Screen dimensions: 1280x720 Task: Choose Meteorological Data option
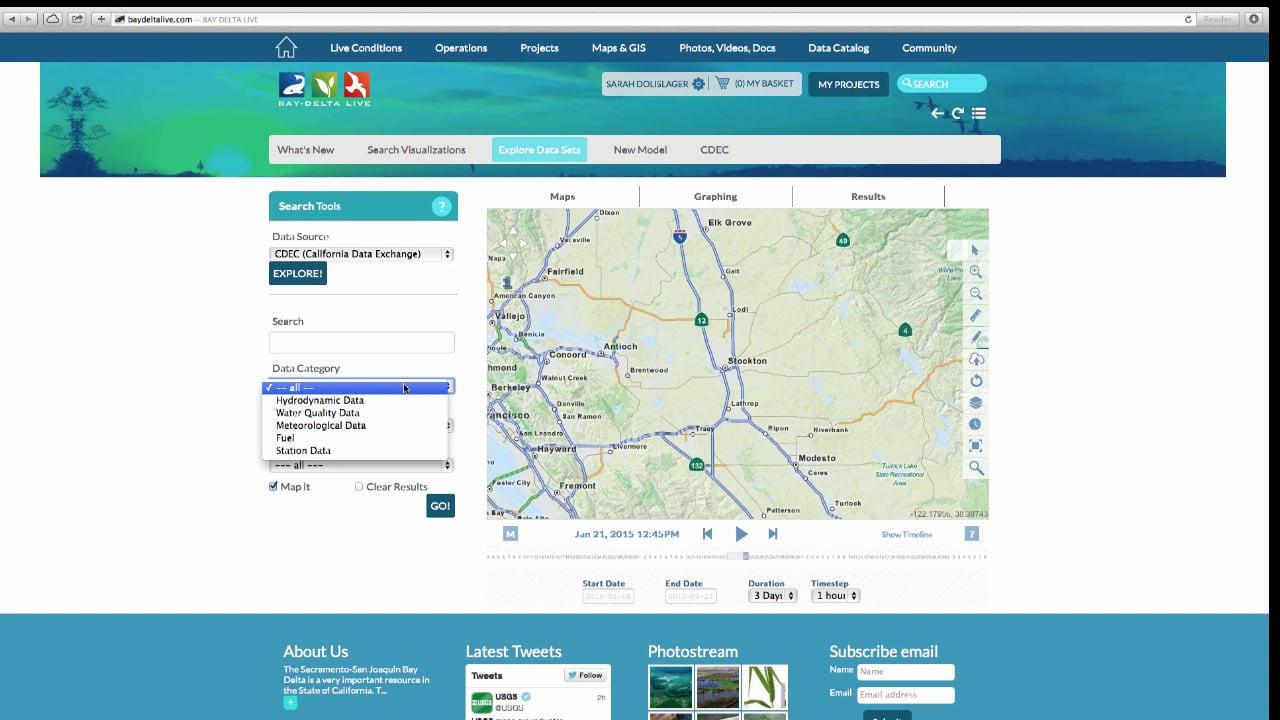[355, 425]
